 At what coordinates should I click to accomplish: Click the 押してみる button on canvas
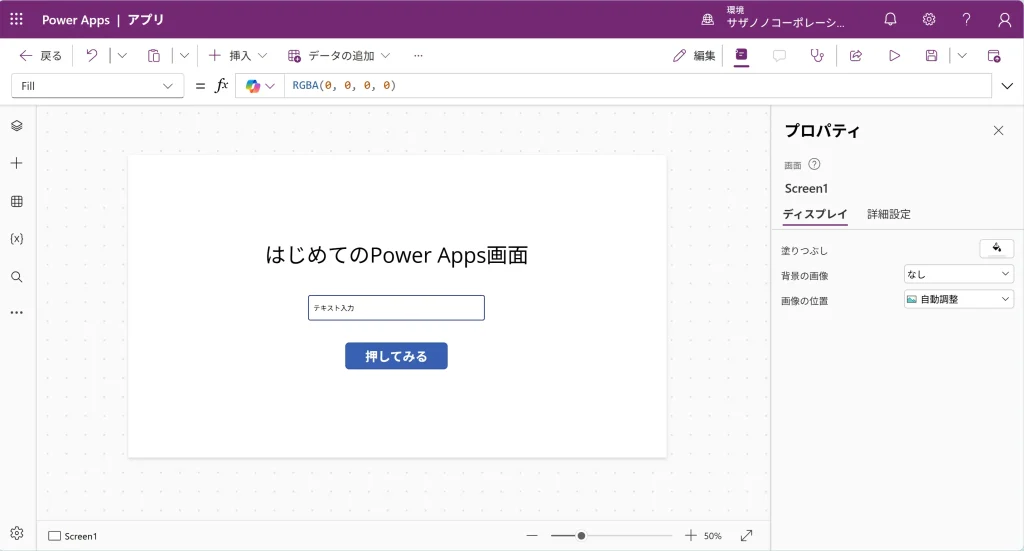[396, 356]
